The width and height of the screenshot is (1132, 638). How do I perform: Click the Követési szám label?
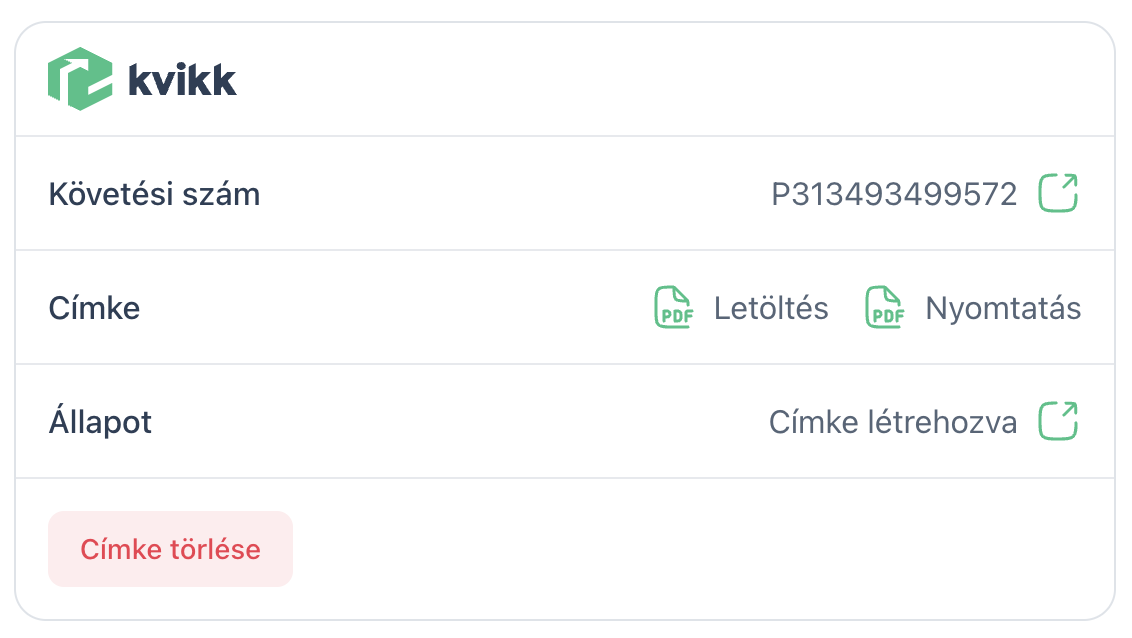154,194
